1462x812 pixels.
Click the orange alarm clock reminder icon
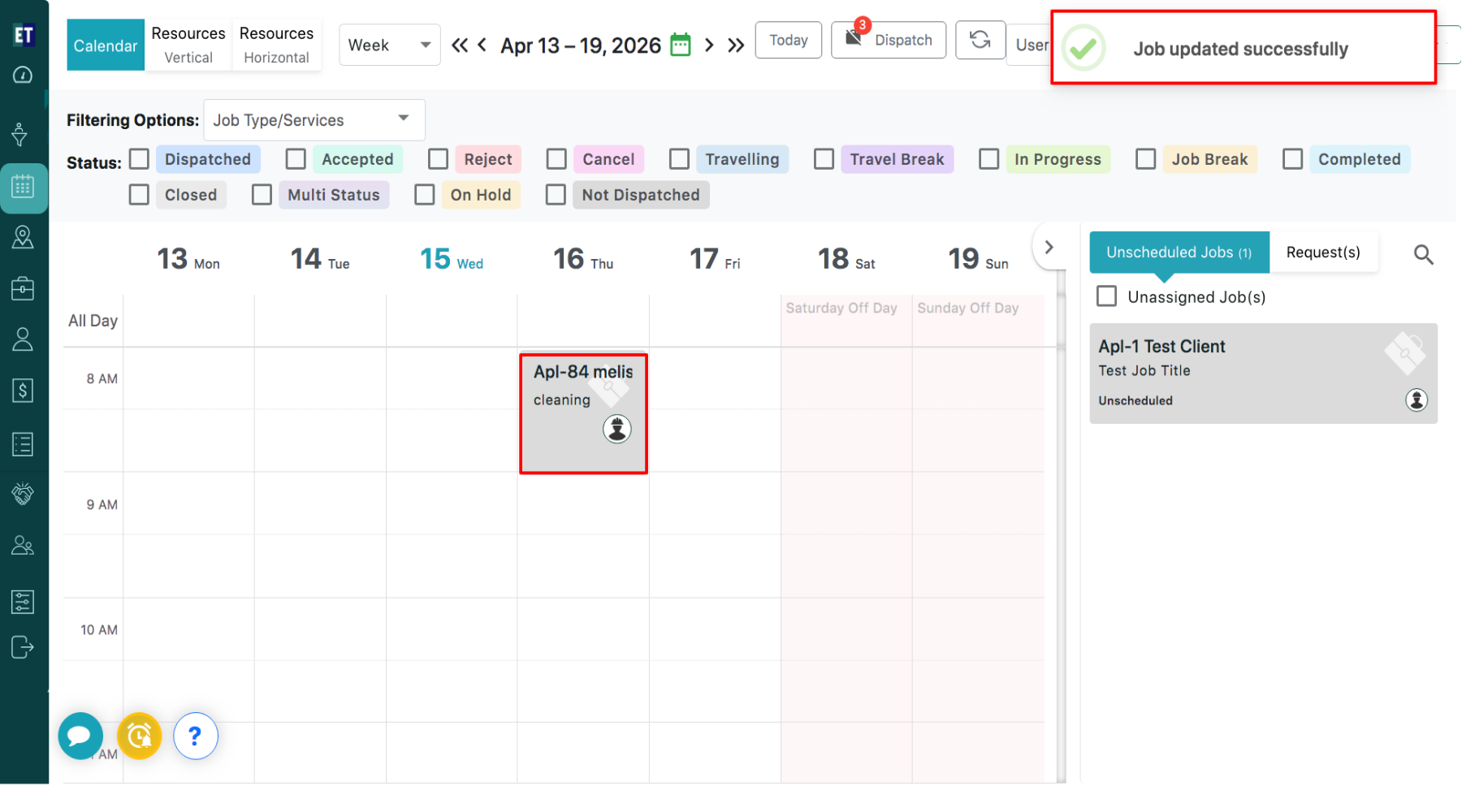tap(139, 736)
